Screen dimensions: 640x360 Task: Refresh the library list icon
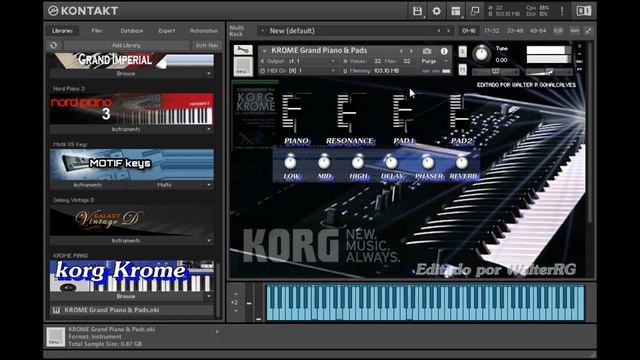tap(53, 45)
